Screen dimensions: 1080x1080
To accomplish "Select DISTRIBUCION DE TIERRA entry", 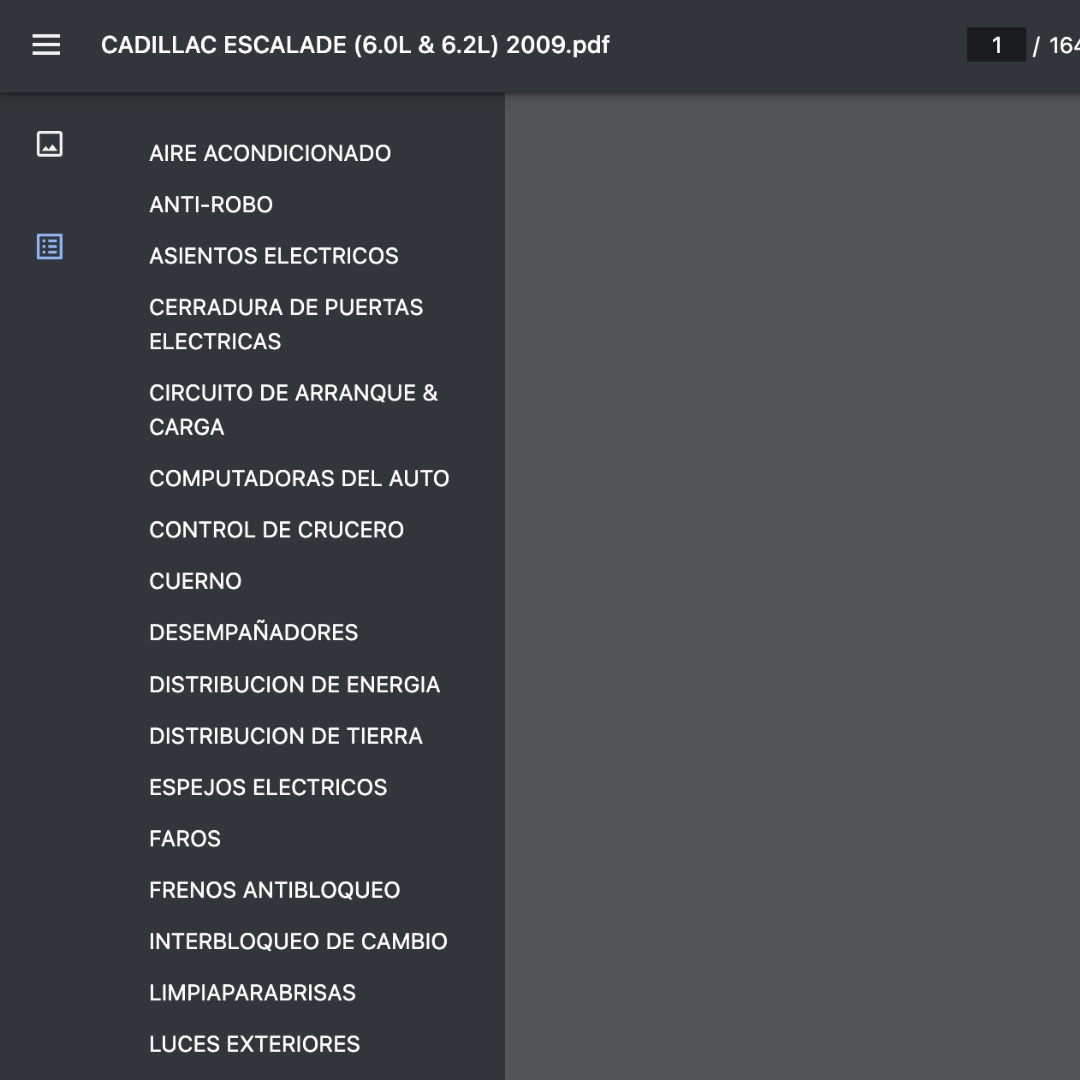I will [286, 736].
